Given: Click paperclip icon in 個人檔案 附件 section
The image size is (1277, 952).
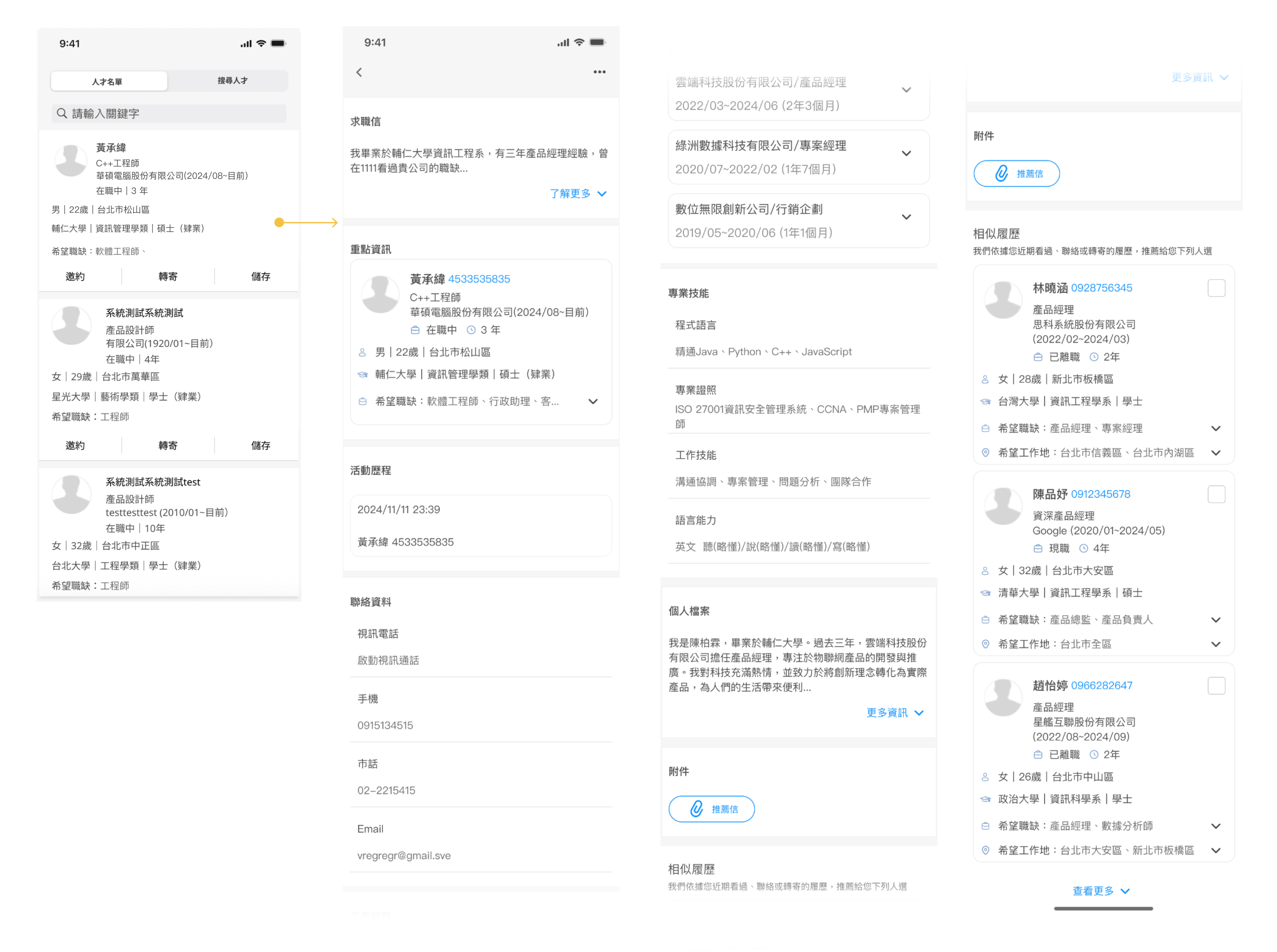Looking at the screenshot, I should [696, 808].
